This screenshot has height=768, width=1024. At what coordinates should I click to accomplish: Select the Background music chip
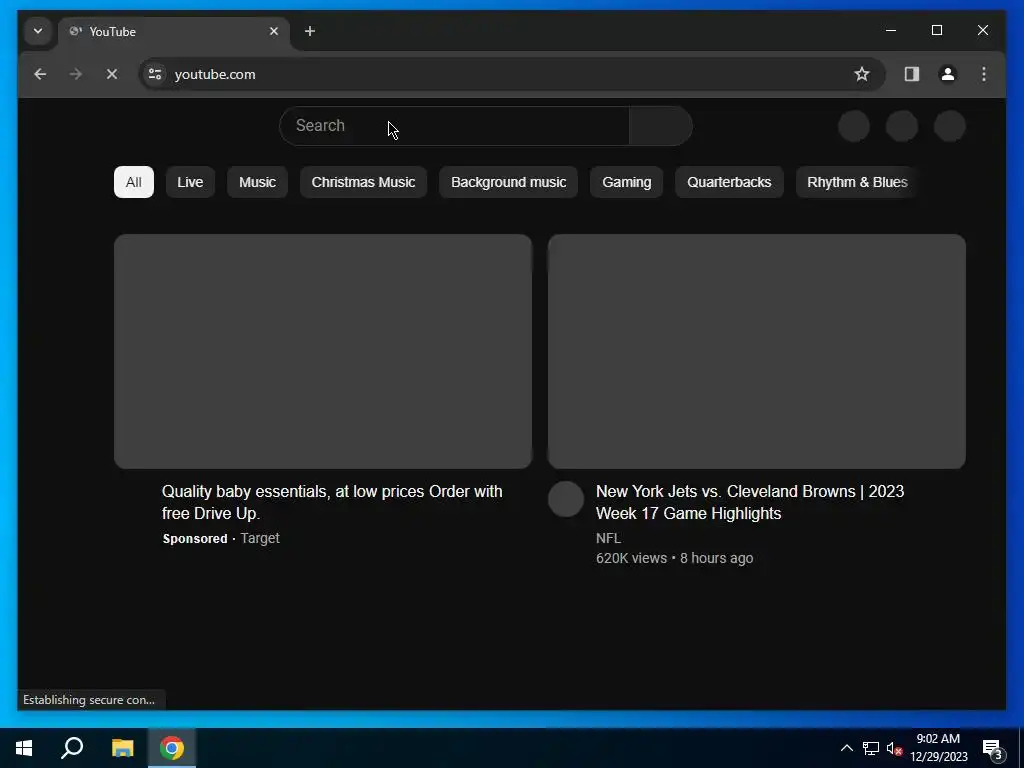coord(508,182)
